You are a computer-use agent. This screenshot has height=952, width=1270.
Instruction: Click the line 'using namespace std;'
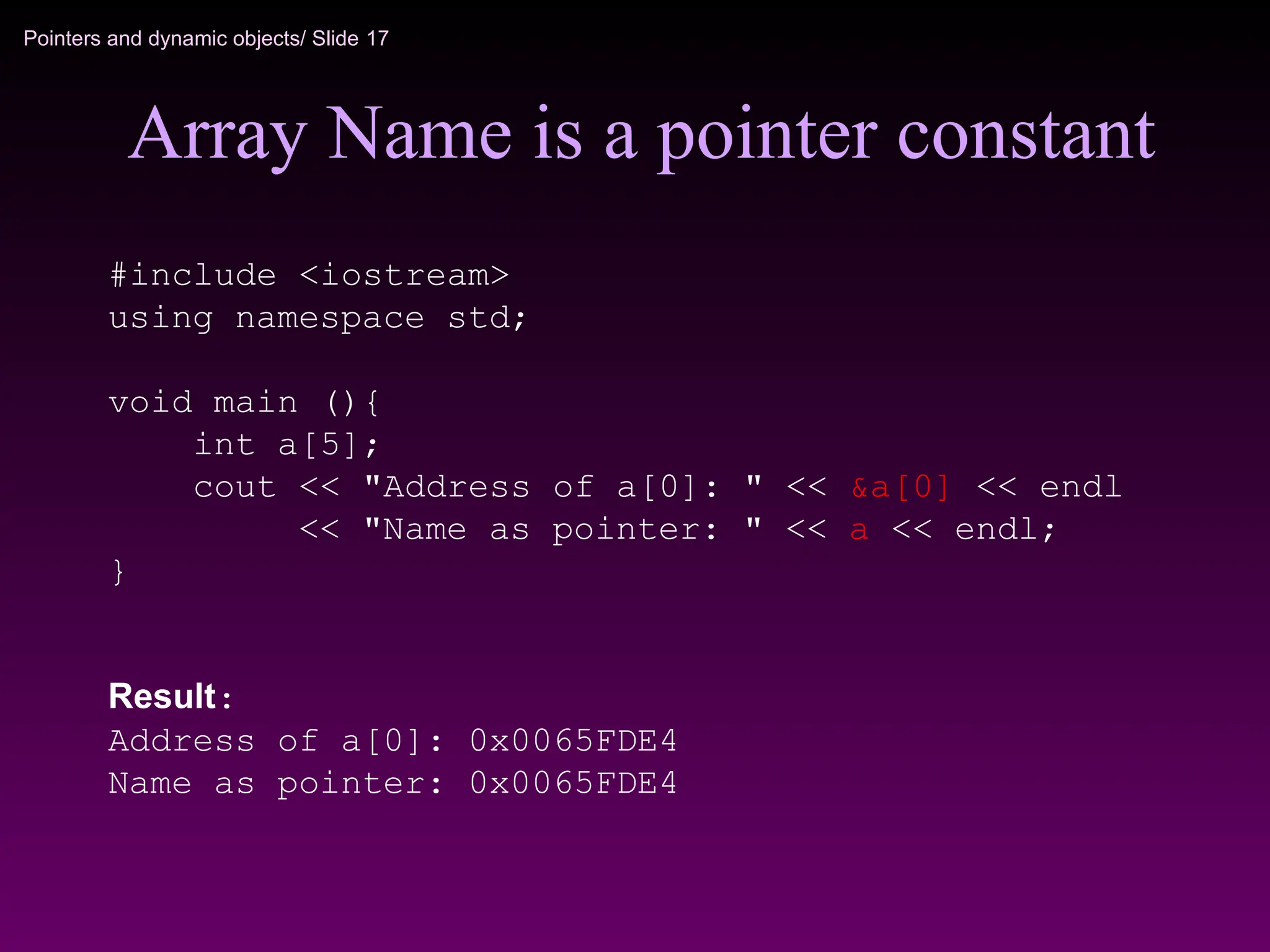coord(317,319)
